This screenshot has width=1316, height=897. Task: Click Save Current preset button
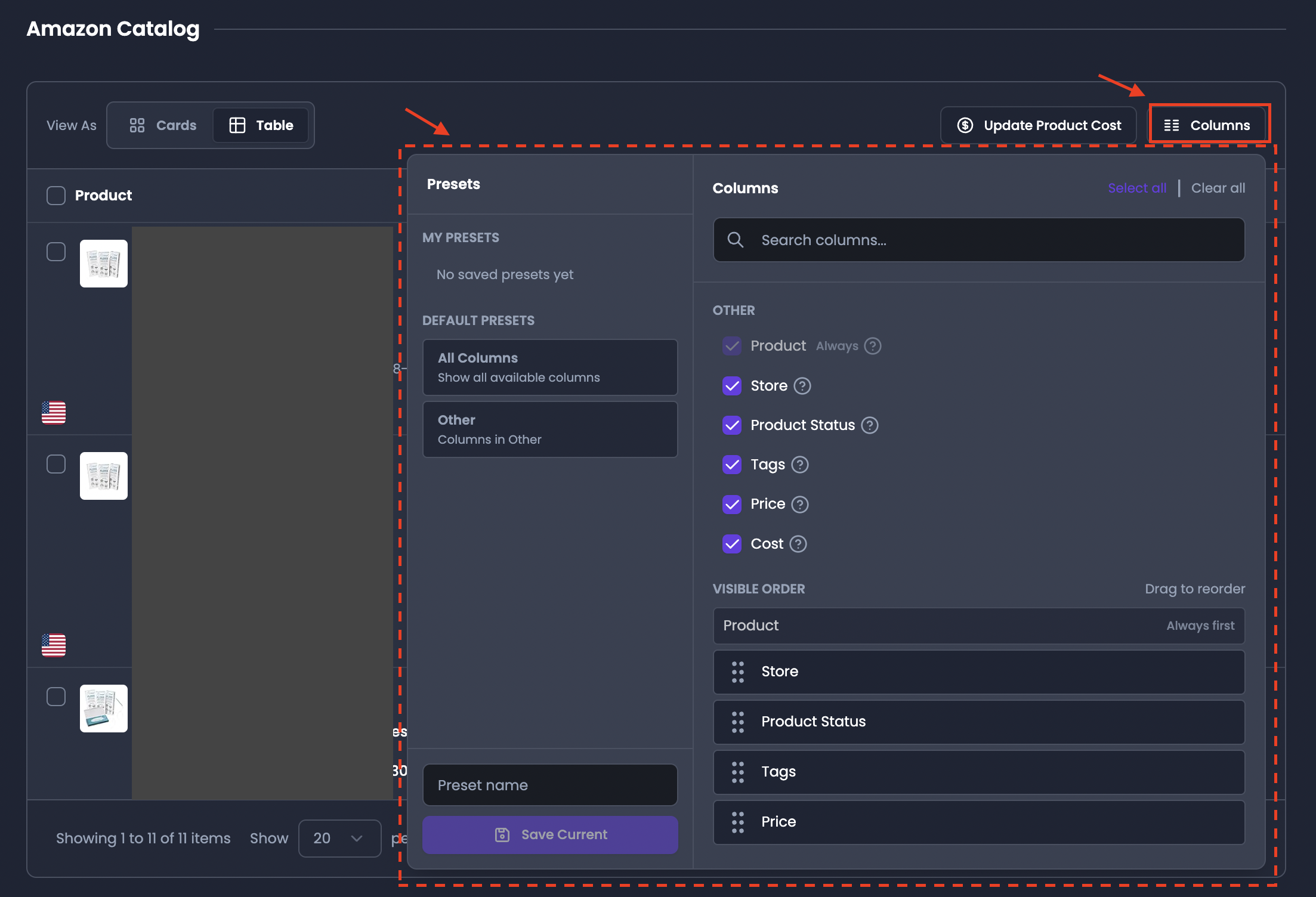[550, 835]
